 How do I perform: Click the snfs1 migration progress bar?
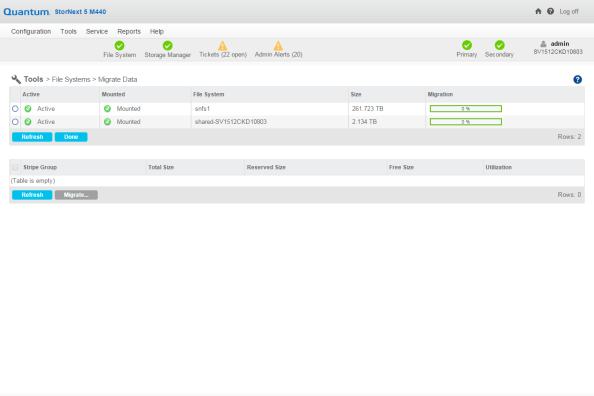[466, 109]
